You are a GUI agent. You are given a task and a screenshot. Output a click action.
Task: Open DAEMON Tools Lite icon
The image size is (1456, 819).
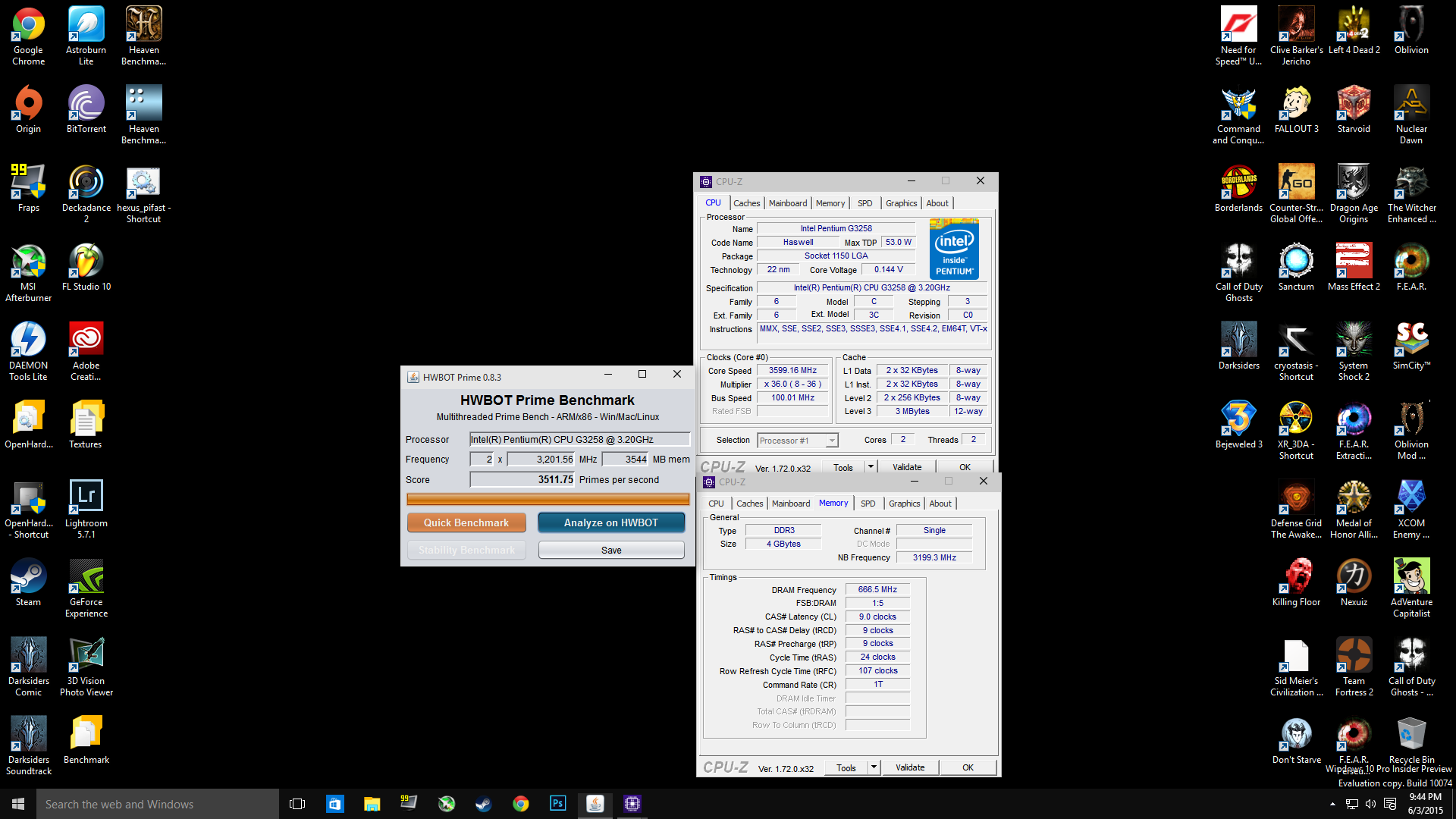(x=28, y=352)
